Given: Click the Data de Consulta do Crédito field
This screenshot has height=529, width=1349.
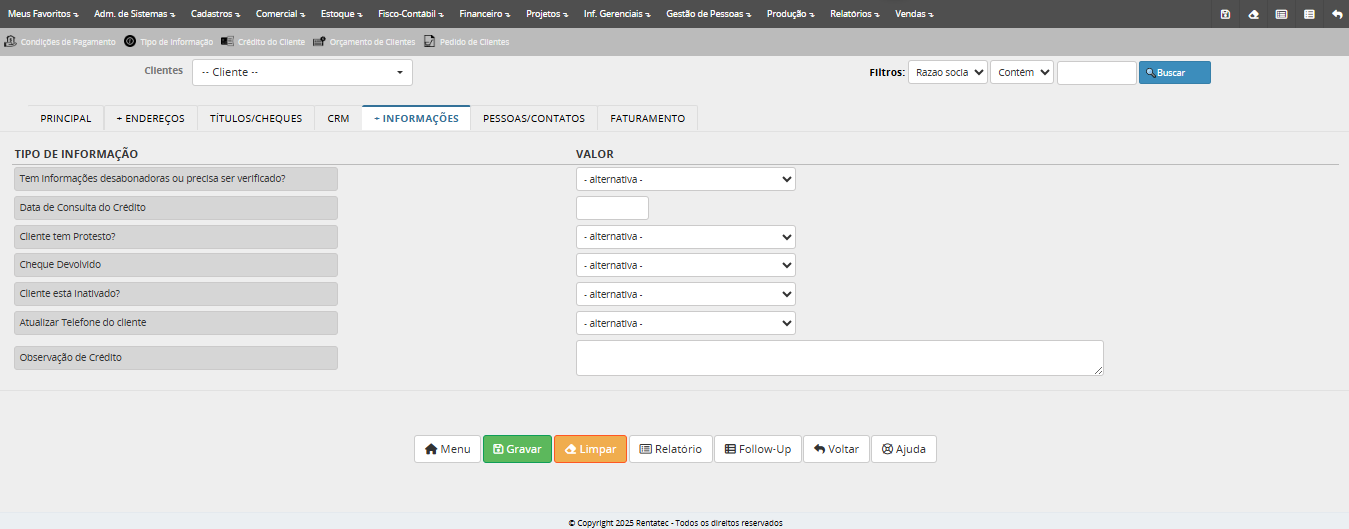Looking at the screenshot, I should pyautogui.click(x=612, y=208).
